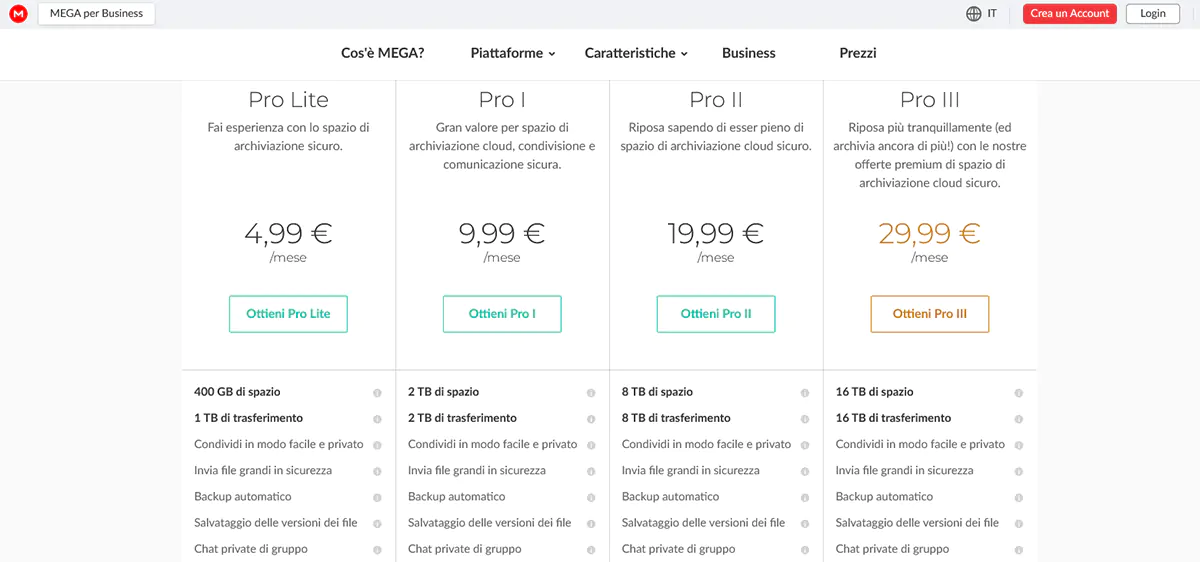This screenshot has height=562, width=1200.
Task: Expand the Caratteristiche dropdown menu
Action: click(x=636, y=53)
